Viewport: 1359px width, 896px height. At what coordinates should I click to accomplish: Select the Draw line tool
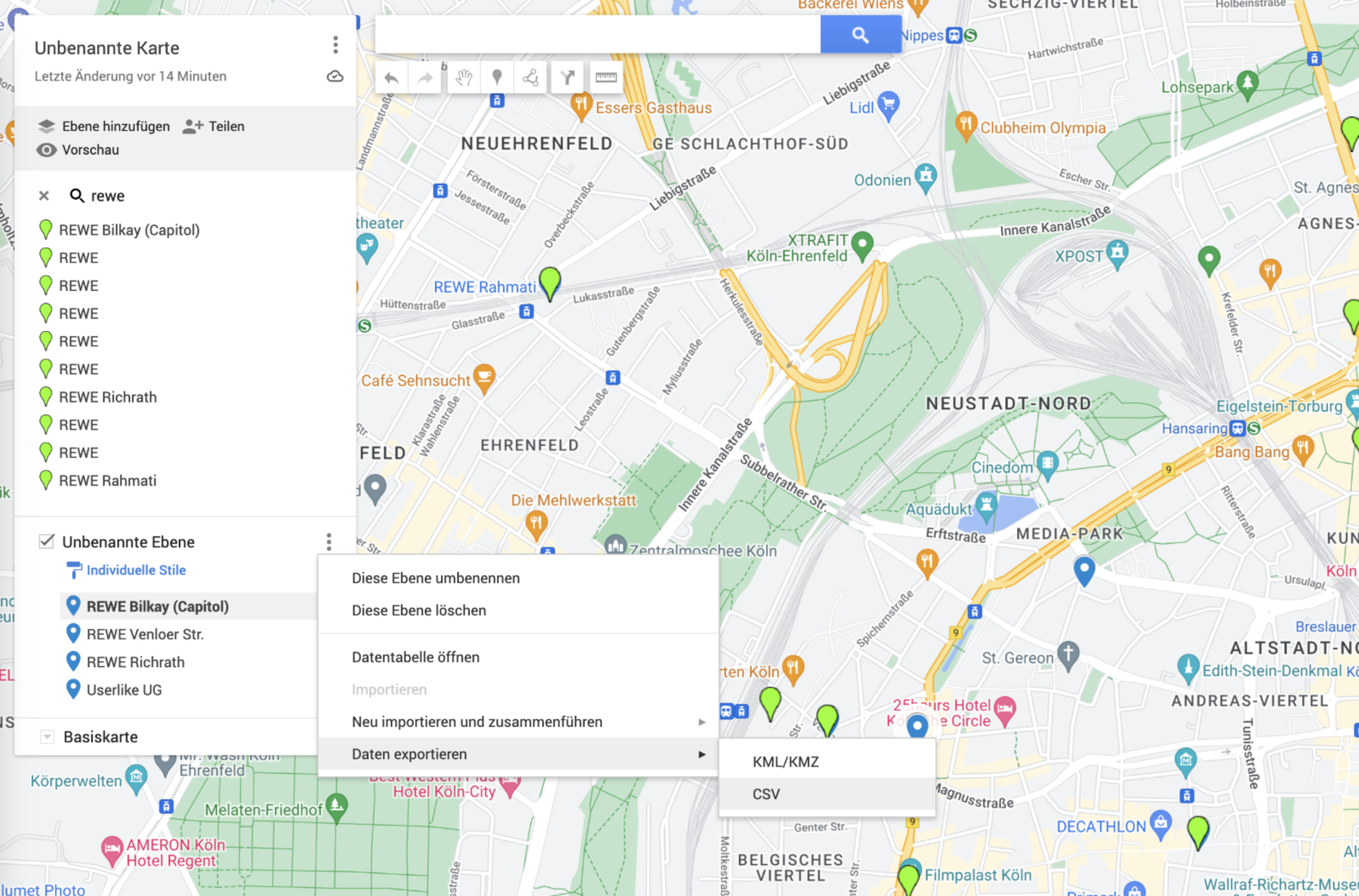(530, 78)
